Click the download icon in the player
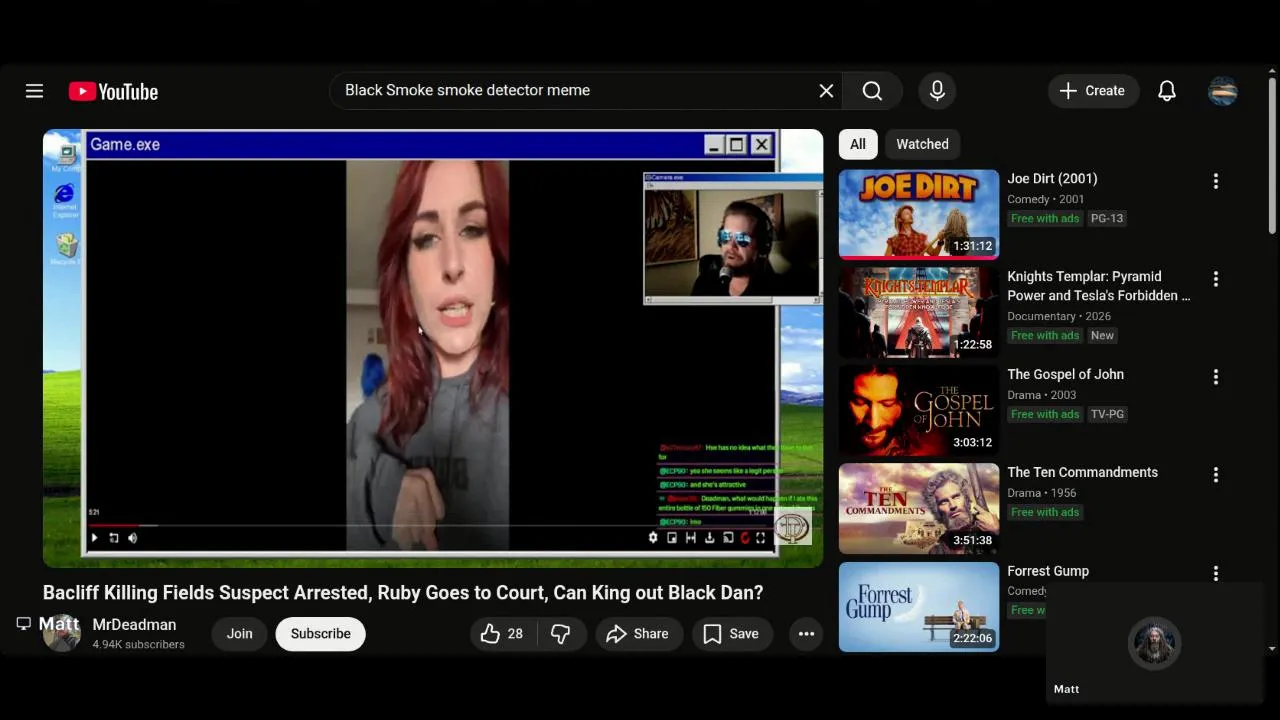The height and width of the screenshot is (720, 1280). pos(709,538)
